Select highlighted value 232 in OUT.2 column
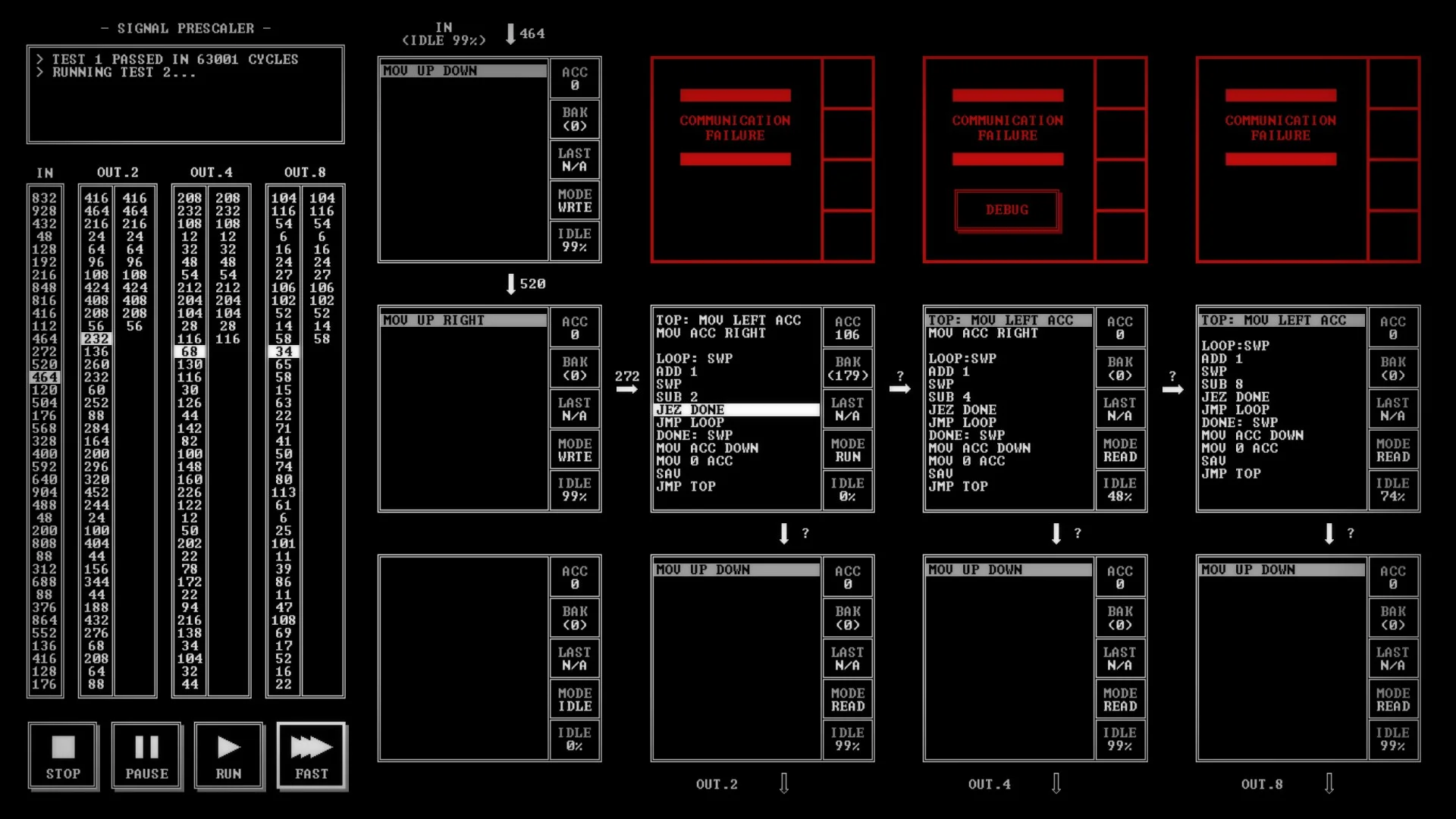 96,339
